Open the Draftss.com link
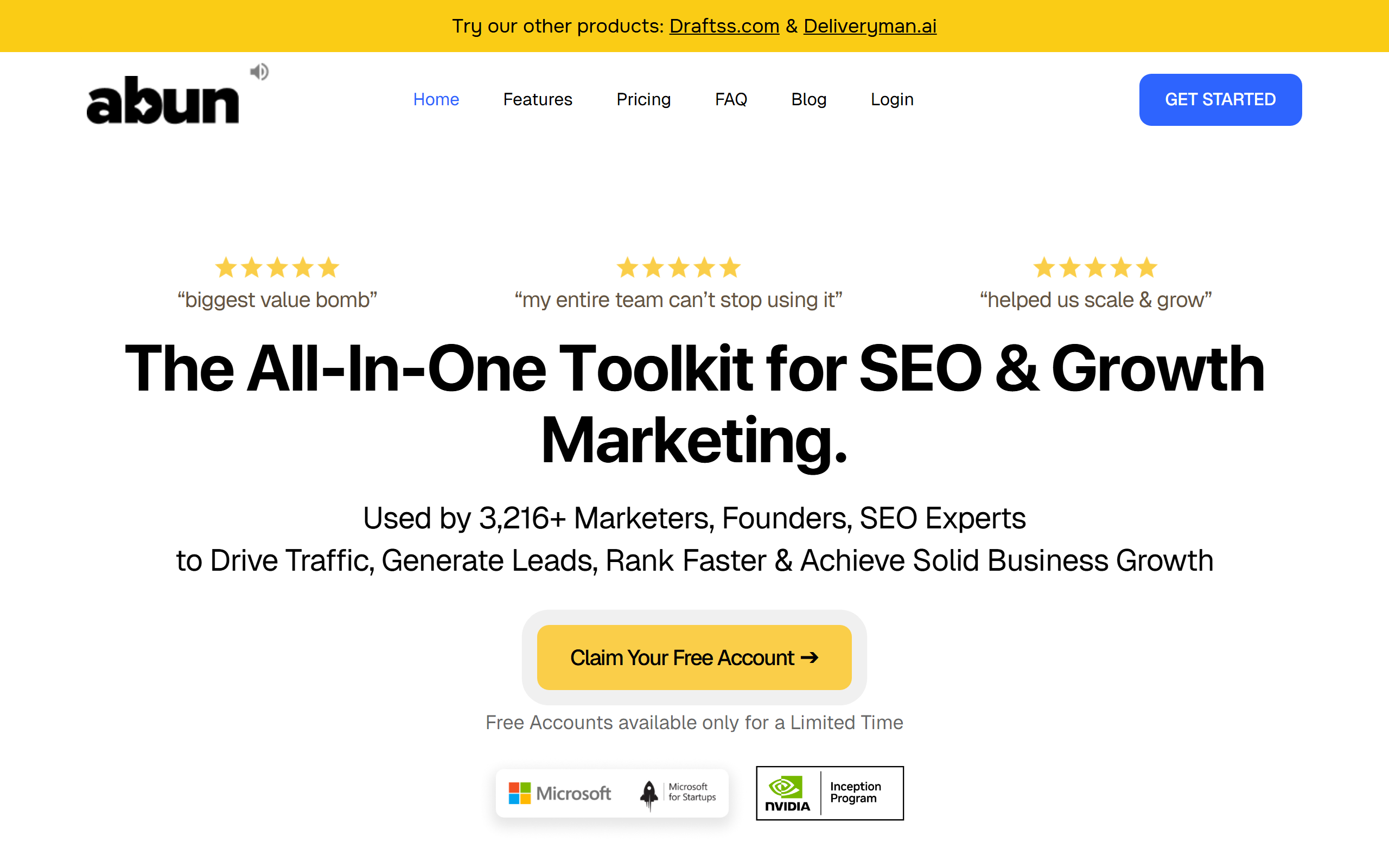This screenshot has width=1389, height=868. 724,26
